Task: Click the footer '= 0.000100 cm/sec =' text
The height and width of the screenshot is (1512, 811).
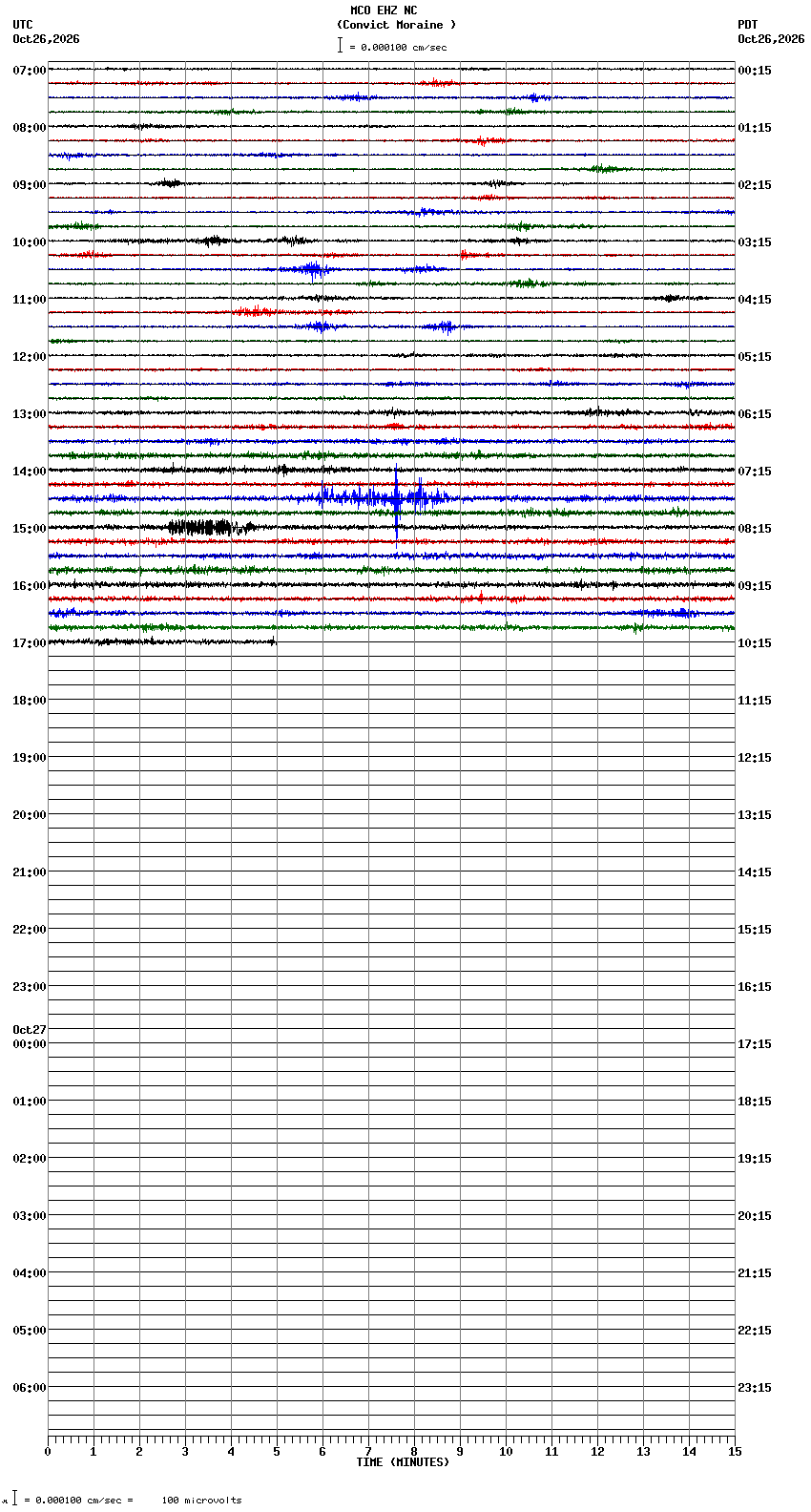Action: [78, 1501]
